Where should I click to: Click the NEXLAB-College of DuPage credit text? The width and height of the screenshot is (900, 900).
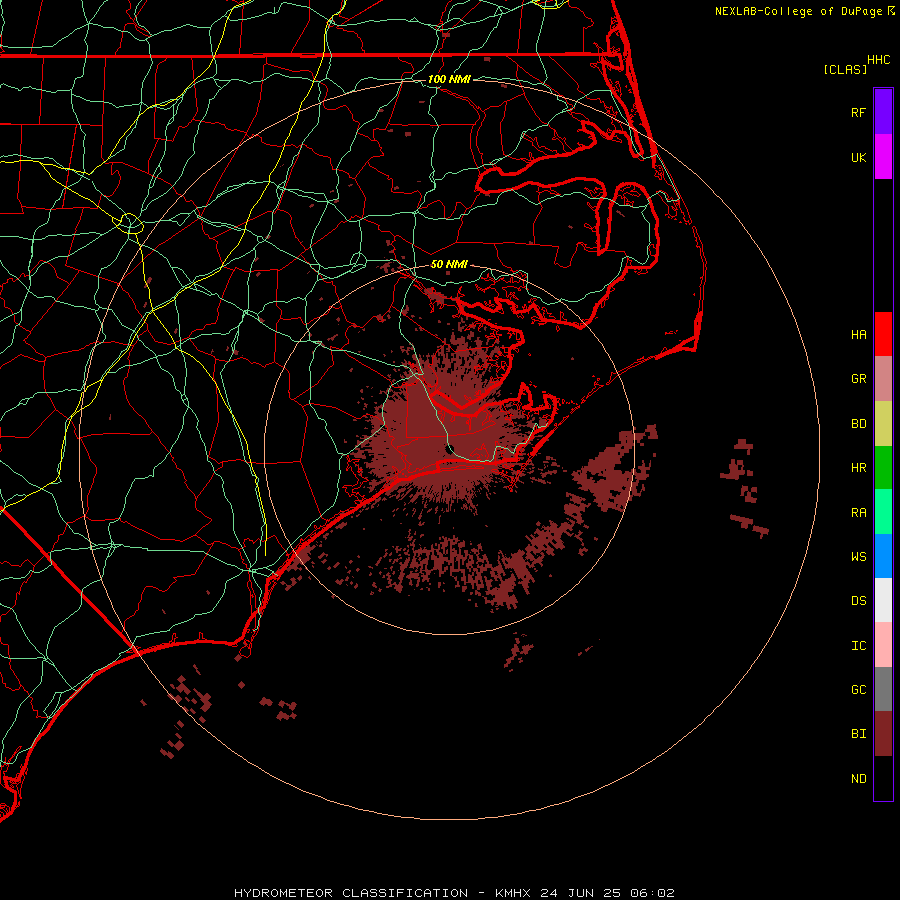(798, 11)
